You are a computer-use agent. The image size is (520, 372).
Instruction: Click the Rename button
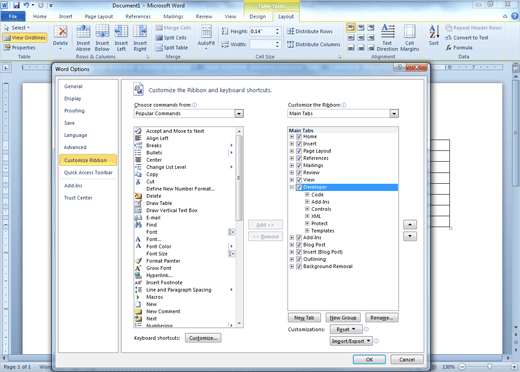click(382, 318)
